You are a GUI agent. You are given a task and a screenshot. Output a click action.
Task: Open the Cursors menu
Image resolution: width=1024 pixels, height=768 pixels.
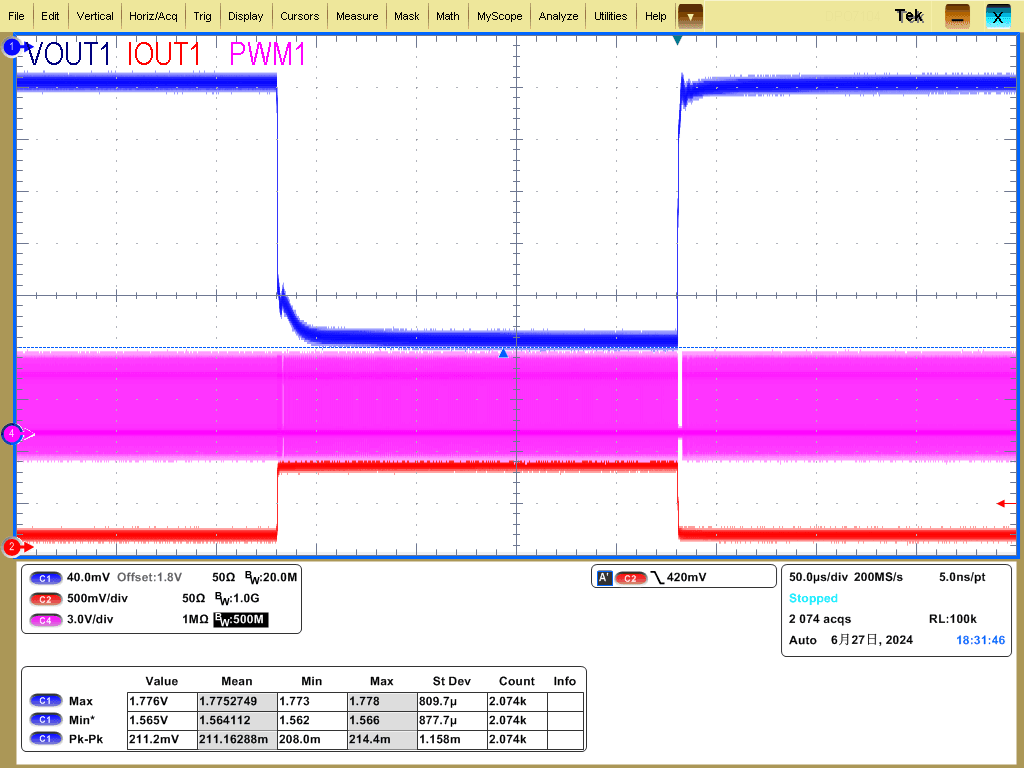299,16
